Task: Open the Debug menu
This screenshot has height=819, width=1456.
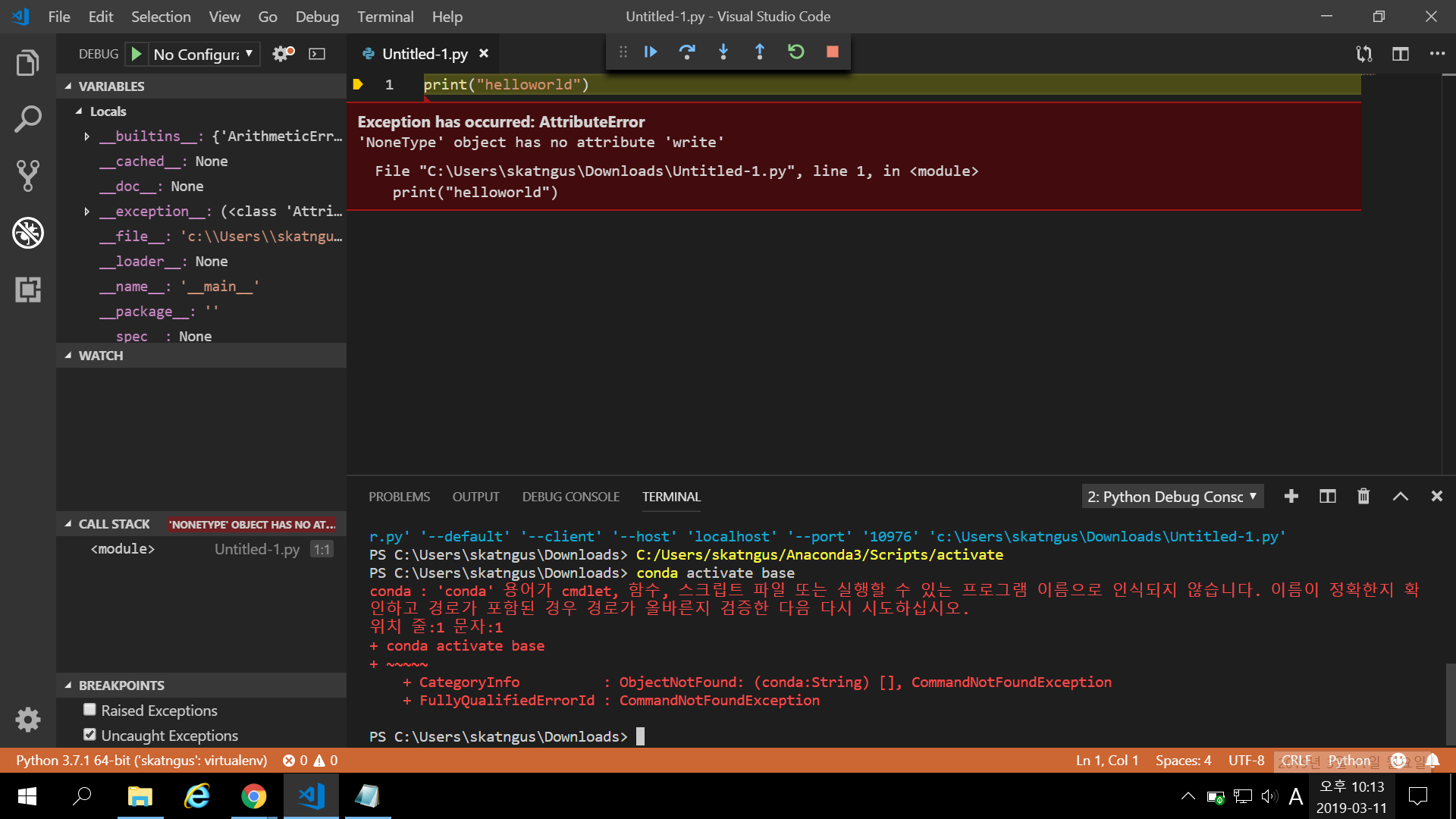Action: (x=317, y=17)
